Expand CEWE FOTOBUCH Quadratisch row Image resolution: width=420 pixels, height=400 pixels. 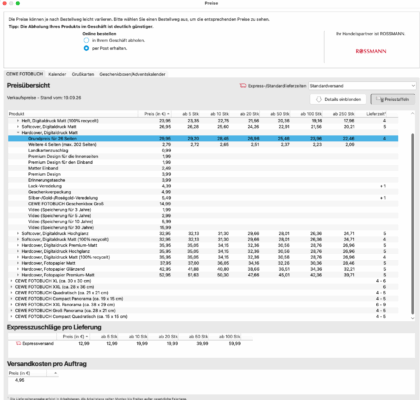click(x=11, y=293)
